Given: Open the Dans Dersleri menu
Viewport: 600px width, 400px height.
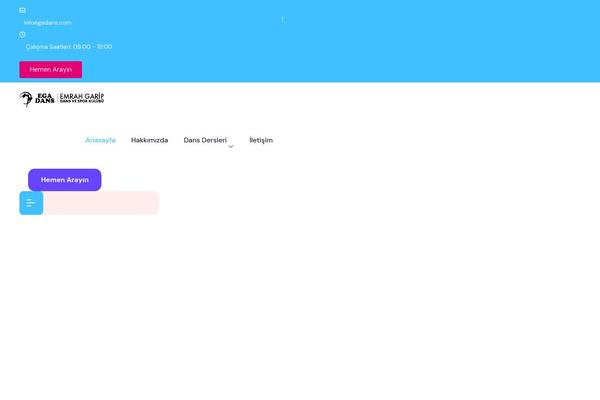Looking at the screenshot, I should 205,140.
